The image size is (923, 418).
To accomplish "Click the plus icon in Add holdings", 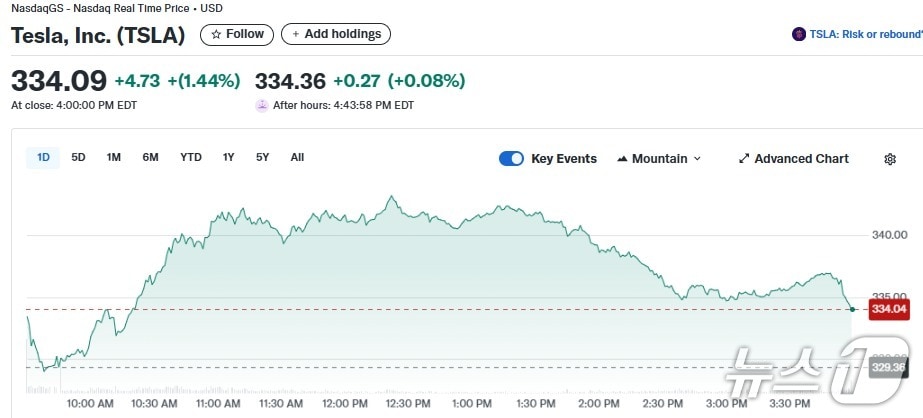I will (x=296, y=34).
